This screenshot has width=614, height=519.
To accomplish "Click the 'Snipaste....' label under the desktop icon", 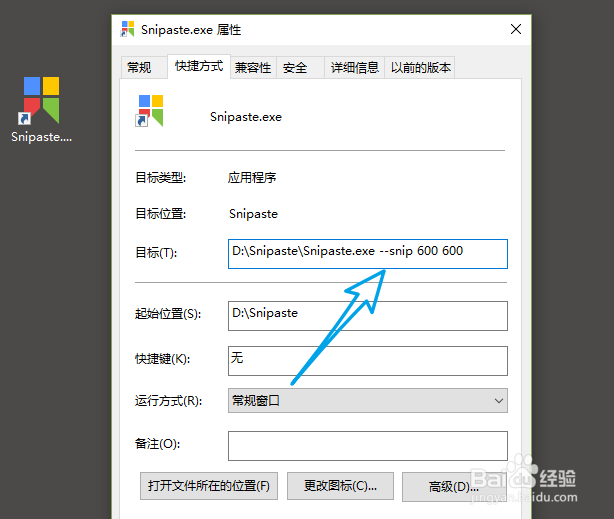I will coord(42,137).
